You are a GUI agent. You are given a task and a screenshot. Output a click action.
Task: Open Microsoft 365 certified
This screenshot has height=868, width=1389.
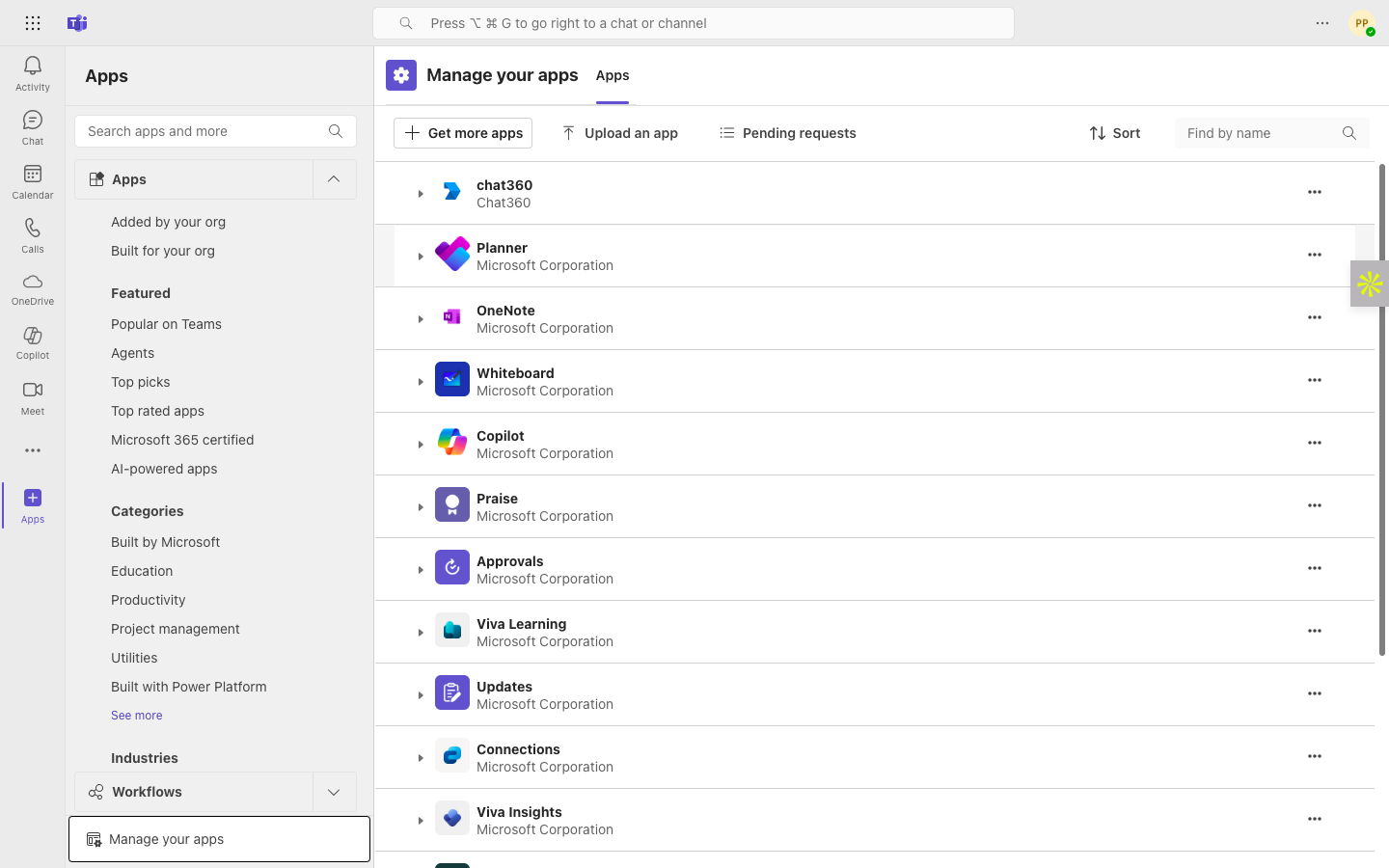(182, 440)
